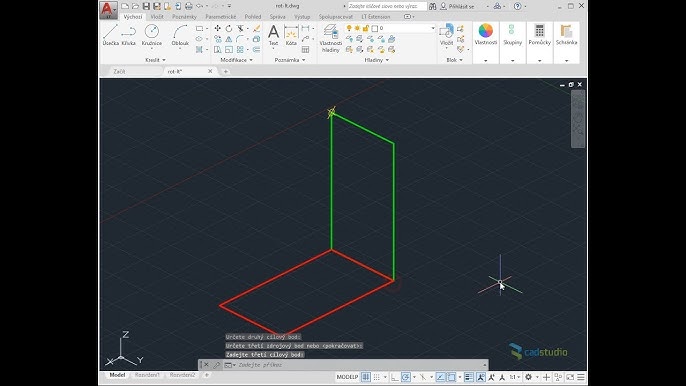Image resolution: width=686 pixels, height=386 pixels.
Task: Toggle polar tracking in status bar
Action: coord(406,377)
